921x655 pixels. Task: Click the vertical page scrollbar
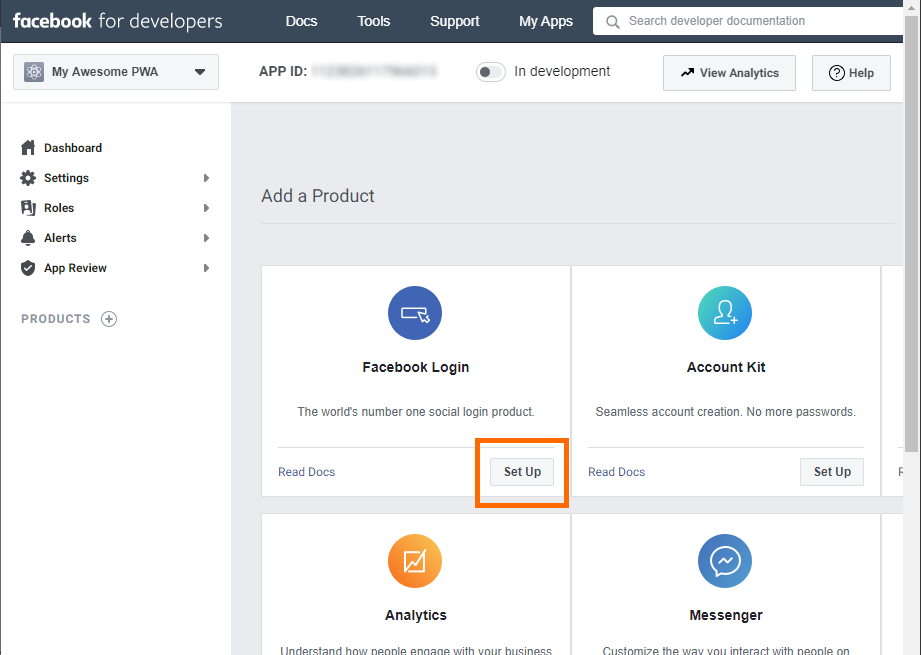(911, 235)
